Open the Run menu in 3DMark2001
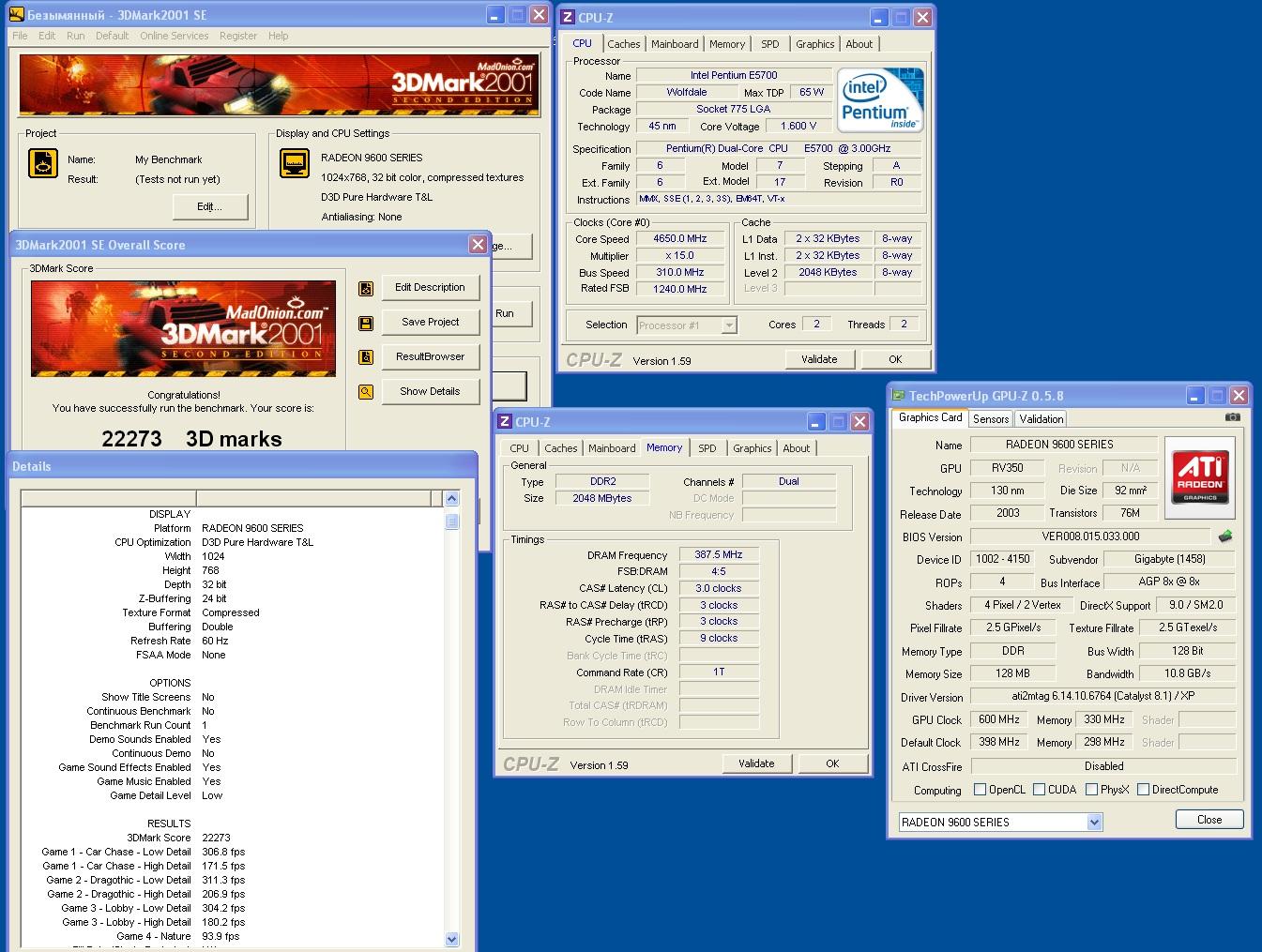Image resolution: width=1262 pixels, height=952 pixels. point(76,36)
